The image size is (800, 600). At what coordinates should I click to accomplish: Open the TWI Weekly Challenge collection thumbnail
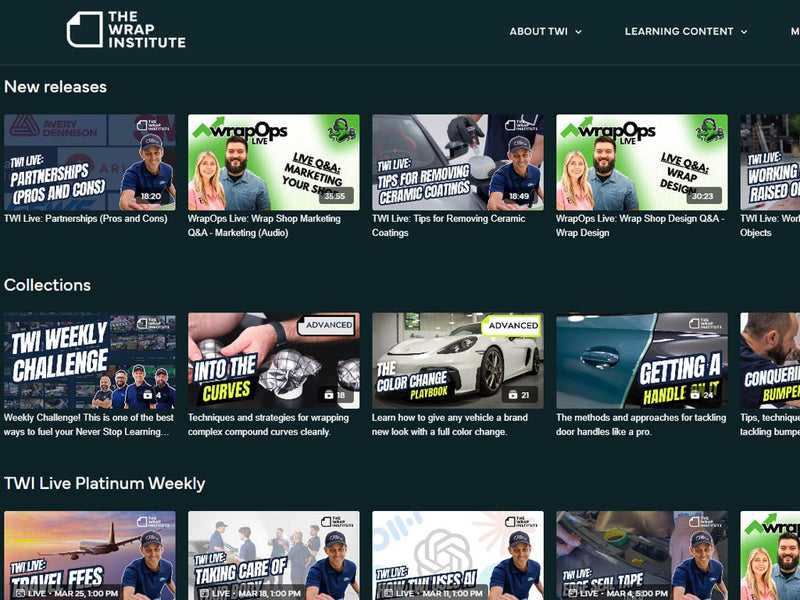tap(90, 361)
